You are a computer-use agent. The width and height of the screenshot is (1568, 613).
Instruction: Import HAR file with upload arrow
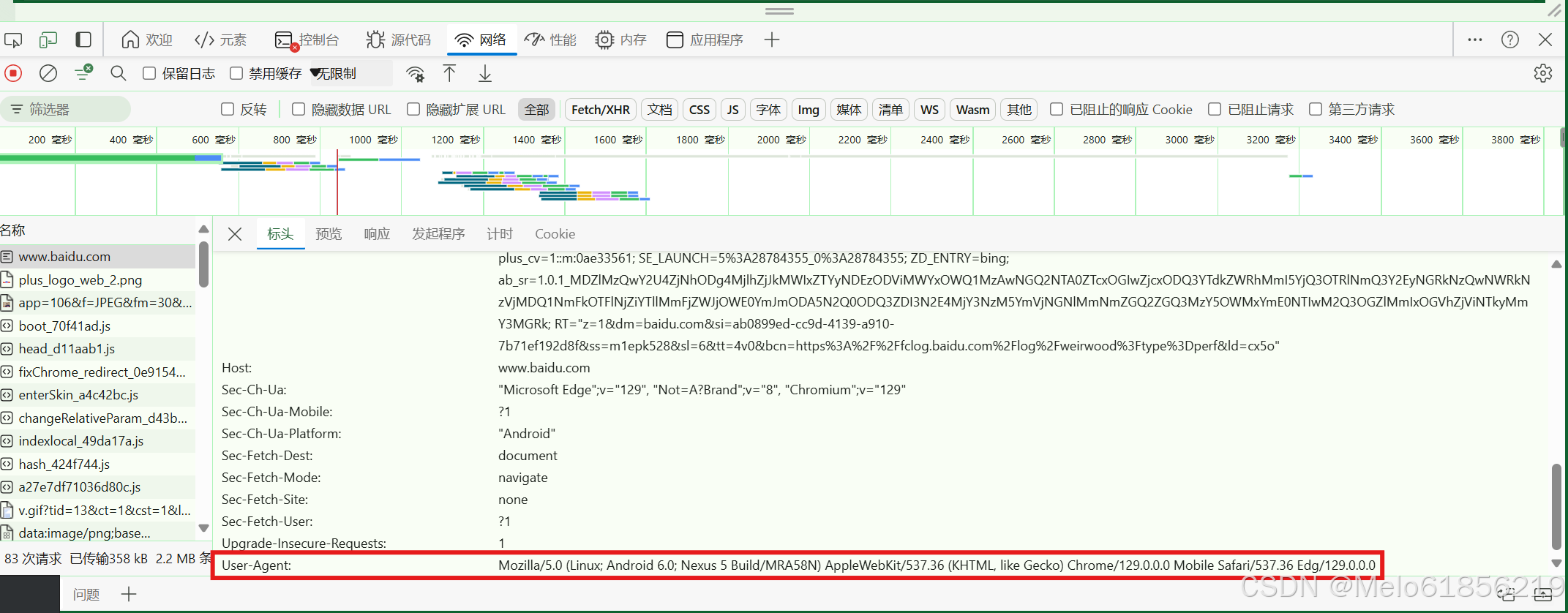449,73
